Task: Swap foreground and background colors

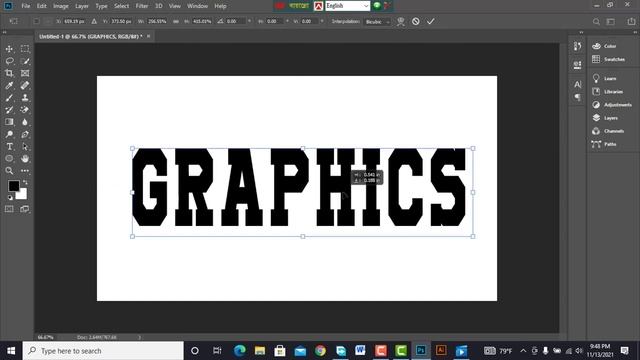Action: (x=25, y=182)
